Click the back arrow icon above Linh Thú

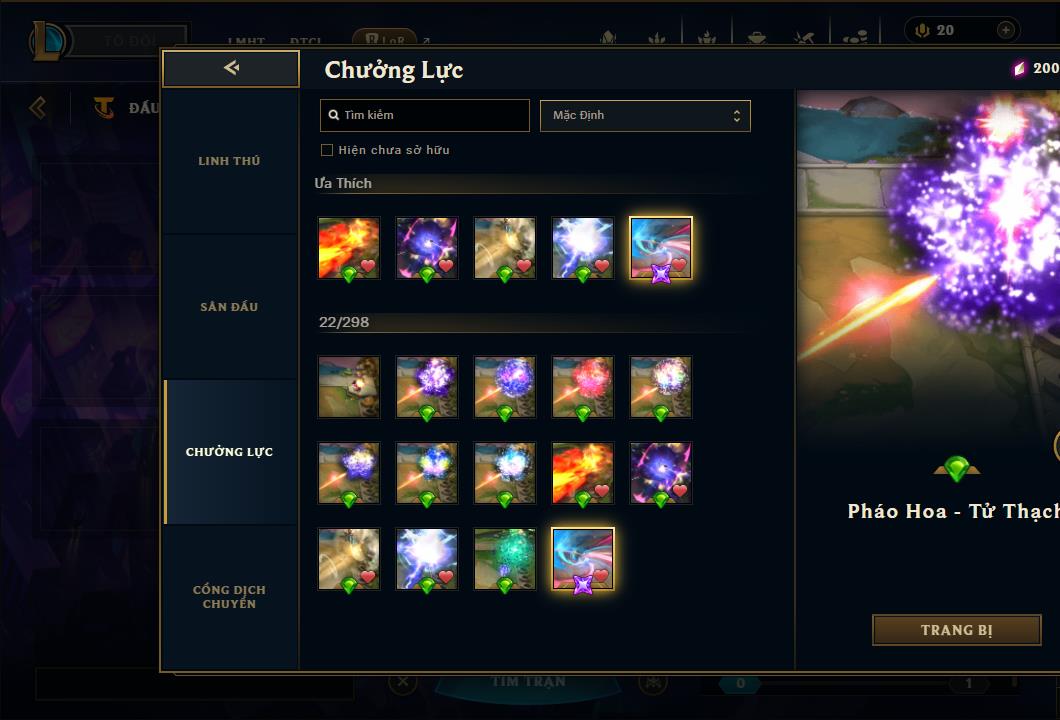point(231,68)
